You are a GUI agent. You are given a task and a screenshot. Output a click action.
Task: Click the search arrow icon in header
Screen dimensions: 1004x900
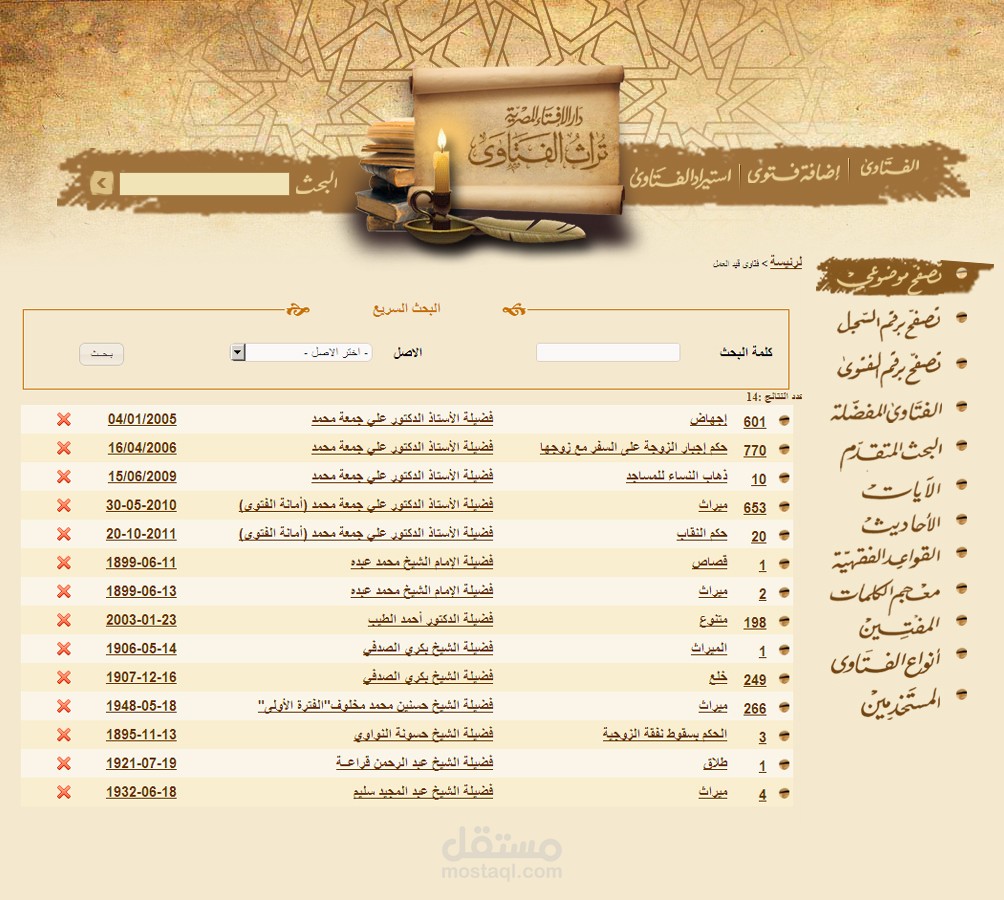pos(101,184)
